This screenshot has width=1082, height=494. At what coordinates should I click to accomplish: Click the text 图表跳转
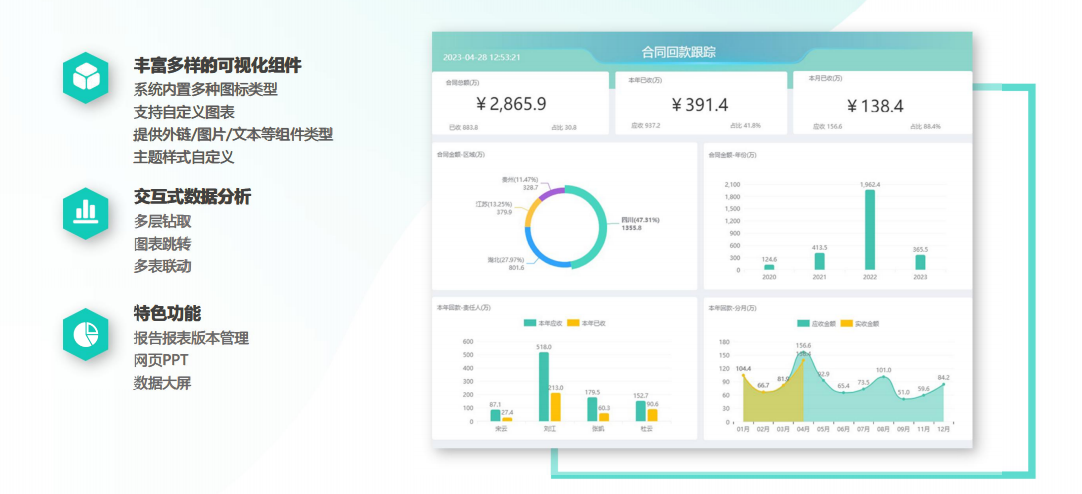(162, 244)
